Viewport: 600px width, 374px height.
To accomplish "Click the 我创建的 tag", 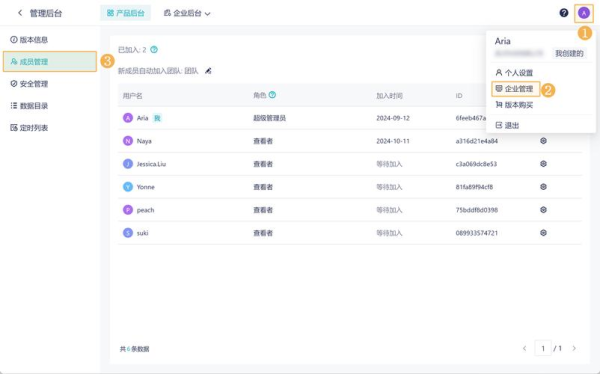I will (x=569, y=54).
